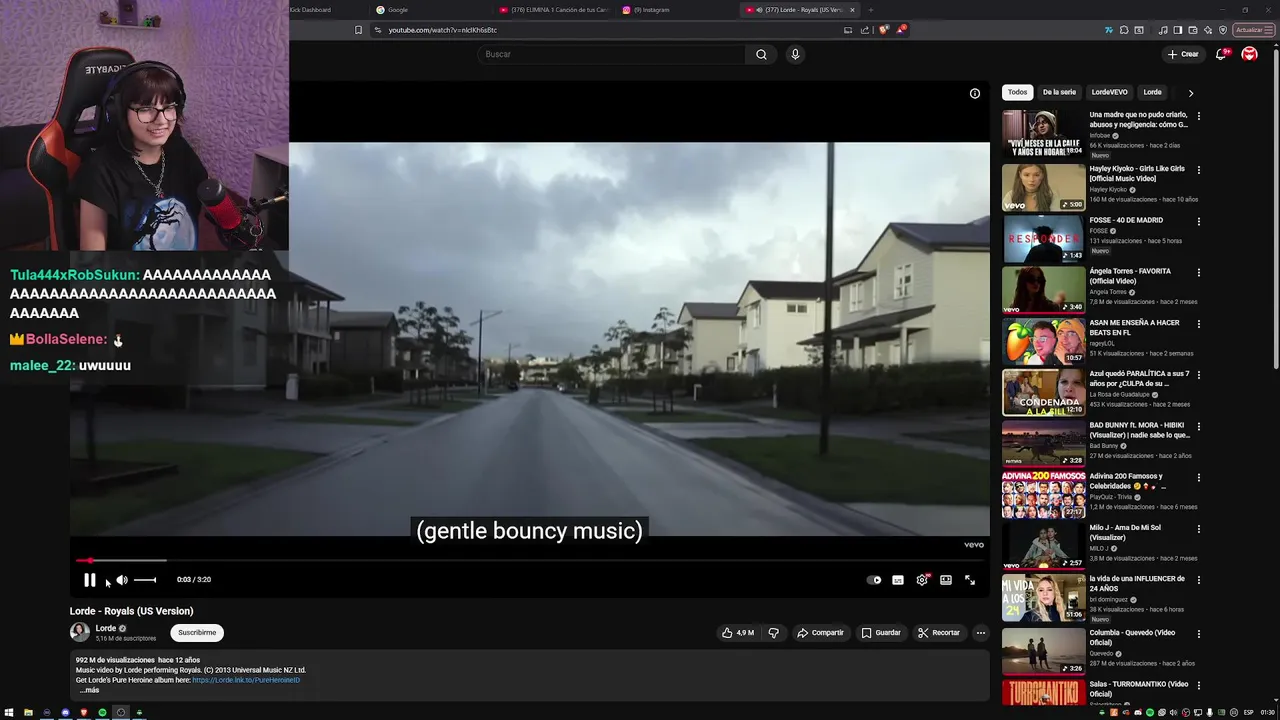Open the Milo J Ama De Mi Sol thumbnail
Viewport: 1280px width, 720px height.
pyautogui.click(x=1043, y=546)
